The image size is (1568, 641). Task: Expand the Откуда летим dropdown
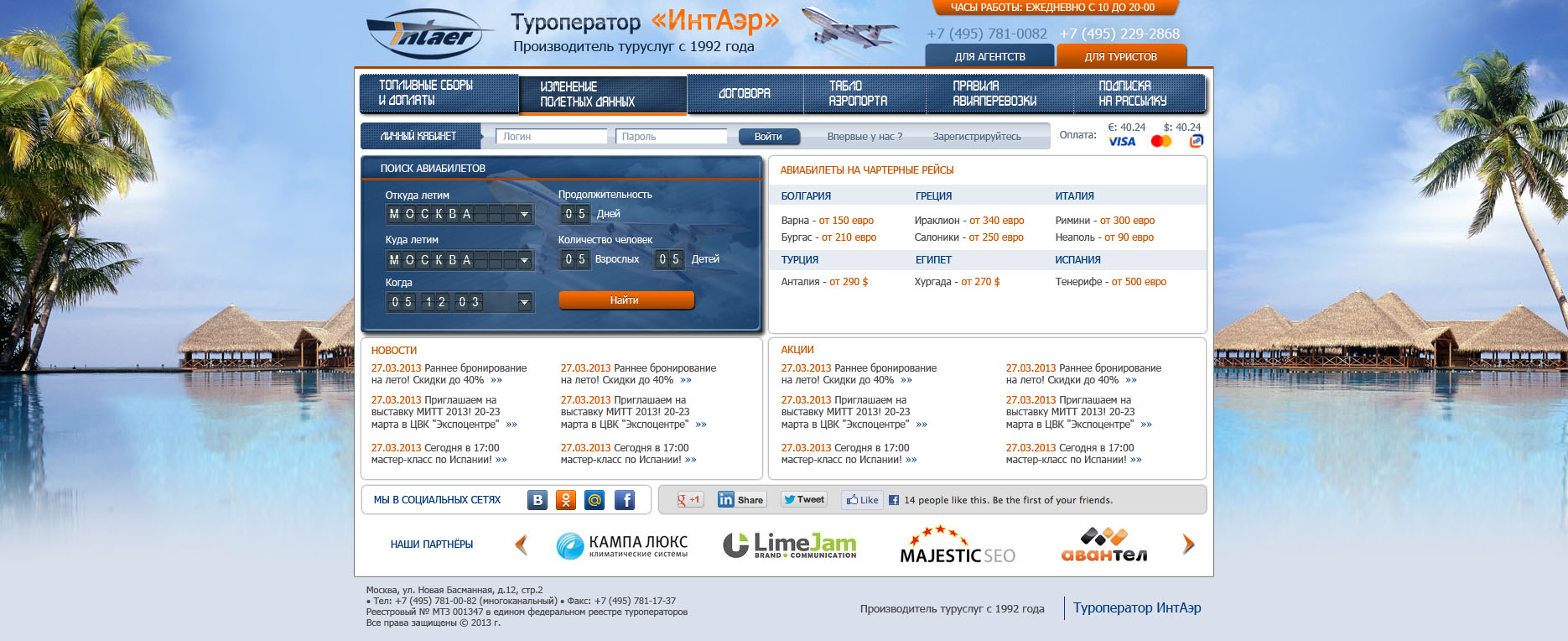point(524,214)
